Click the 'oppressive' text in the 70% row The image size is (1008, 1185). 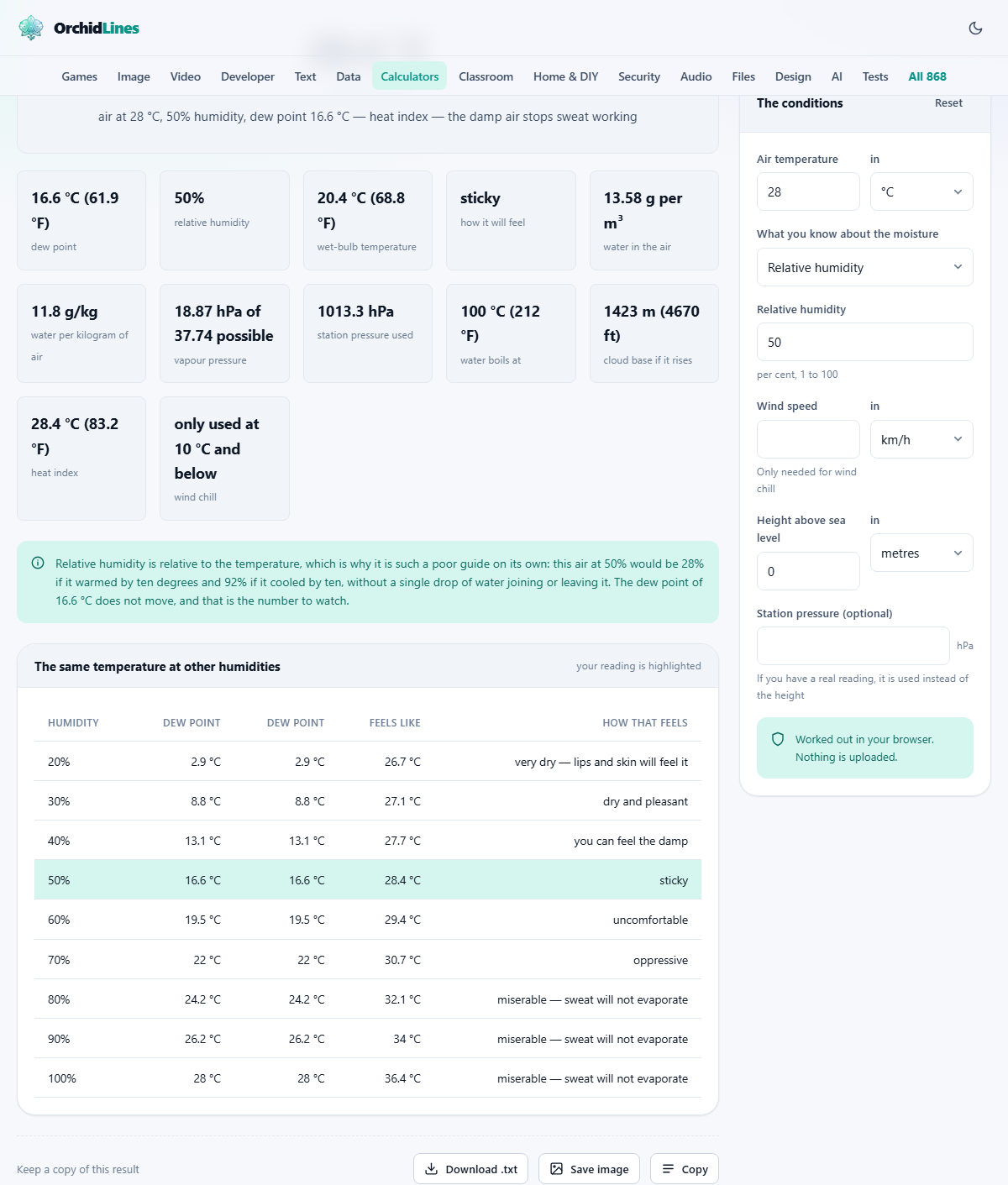[660, 960]
